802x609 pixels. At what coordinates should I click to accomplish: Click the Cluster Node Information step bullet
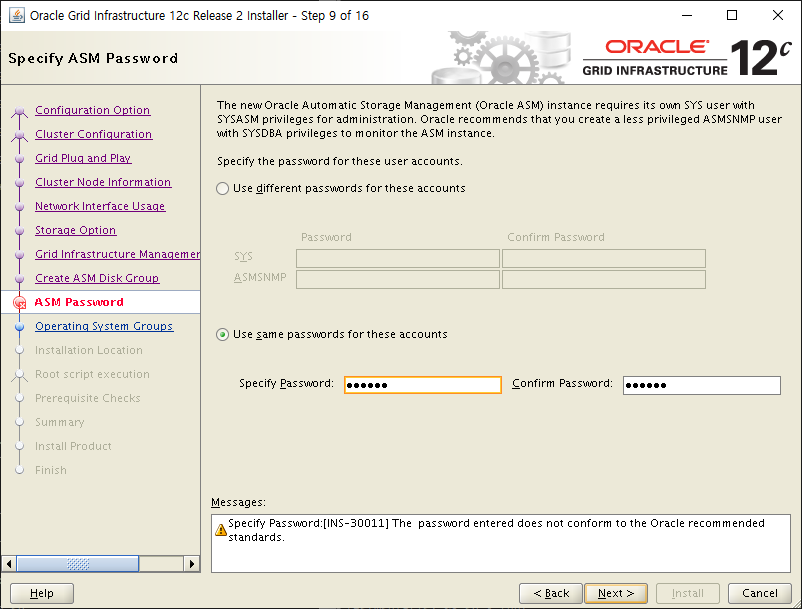pyautogui.click(x=19, y=183)
